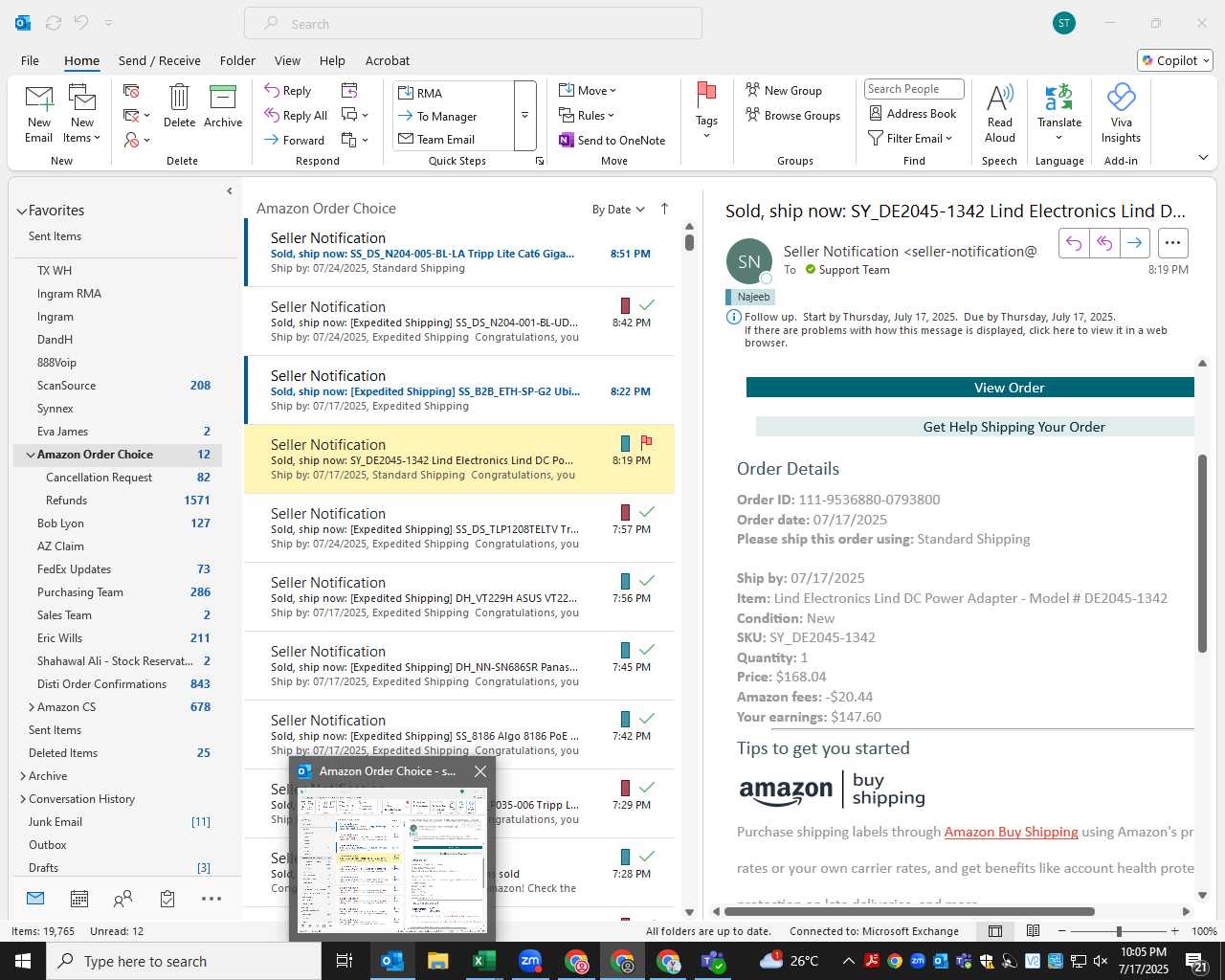The height and width of the screenshot is (980, 1225).
Task: Open the Acrobat tab
Action: click(388, 60)
